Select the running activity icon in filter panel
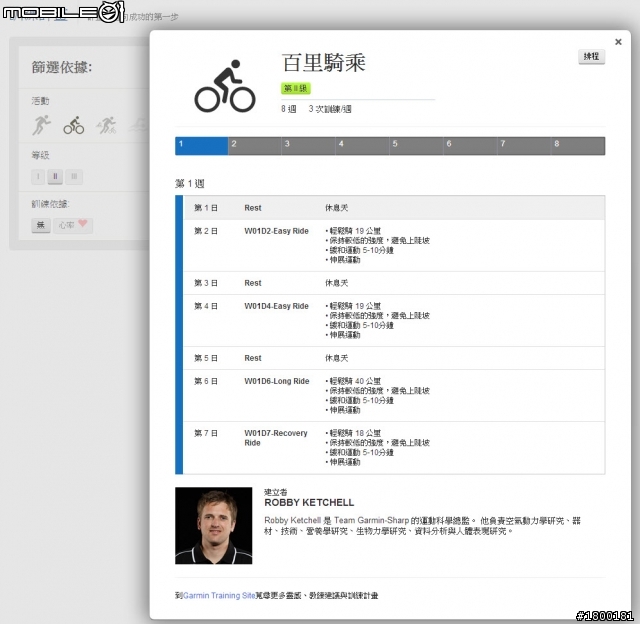The height and width of the screenshot is (624, 640). 41,125
